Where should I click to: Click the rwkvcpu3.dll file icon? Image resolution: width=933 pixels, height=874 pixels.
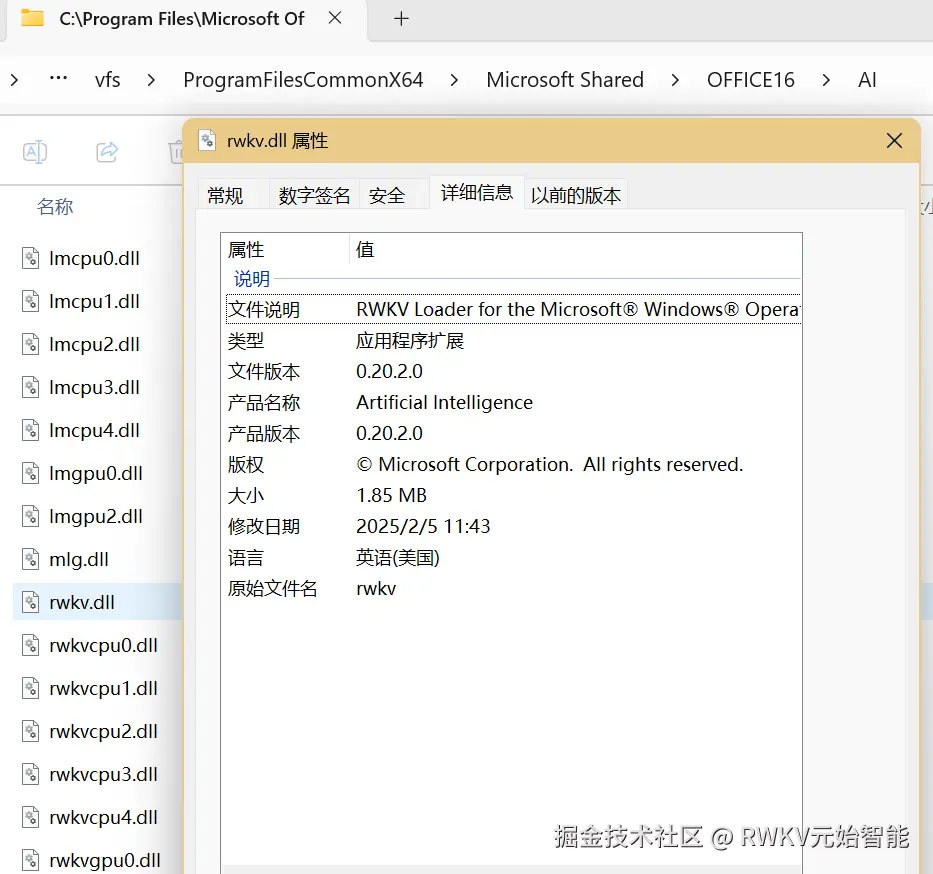(29, 774)
